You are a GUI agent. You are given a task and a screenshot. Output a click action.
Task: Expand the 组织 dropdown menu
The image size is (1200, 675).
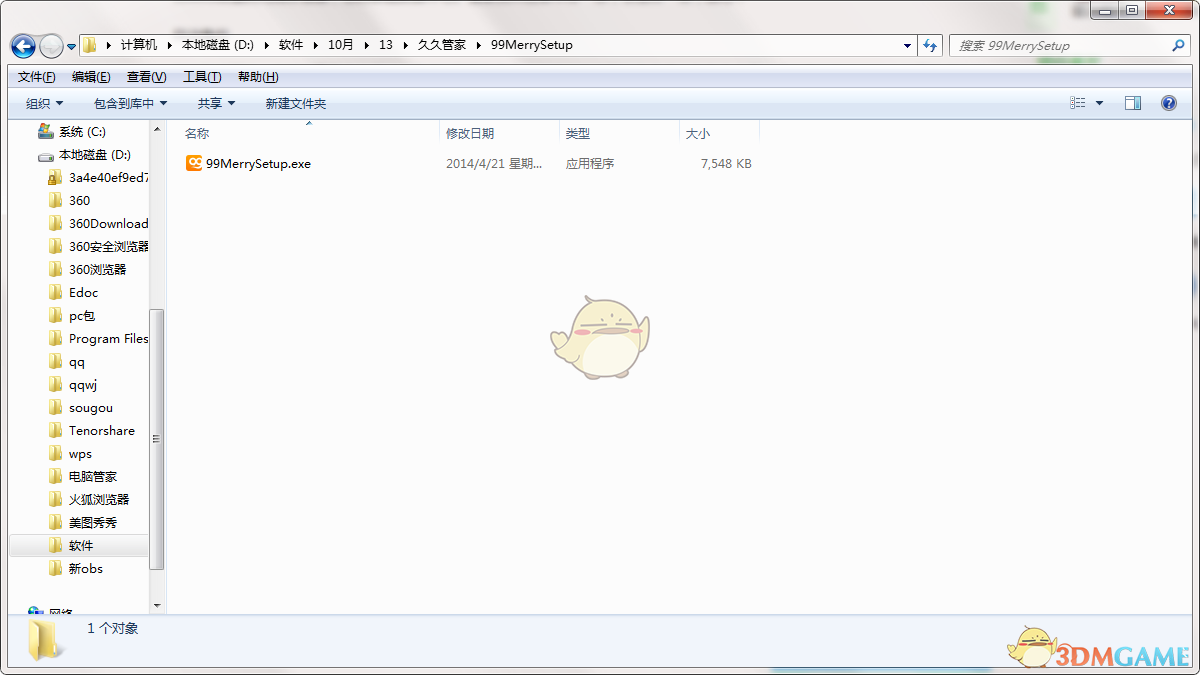[x=44, y=103]
